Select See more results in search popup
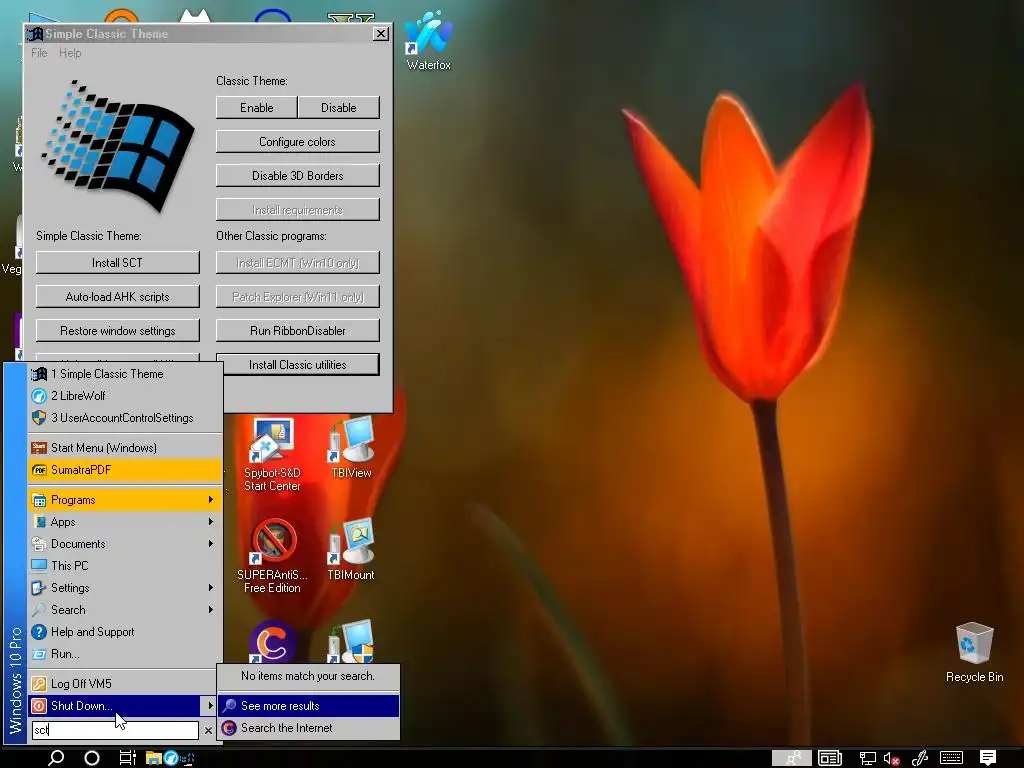This screenshot has height=768, width=1024. [x=308, y=706]
